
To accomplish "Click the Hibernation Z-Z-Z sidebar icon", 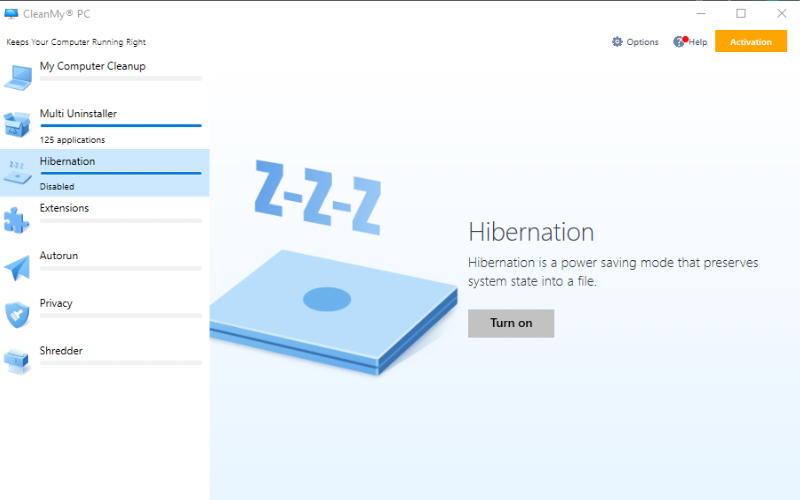I will pos(17,171).
